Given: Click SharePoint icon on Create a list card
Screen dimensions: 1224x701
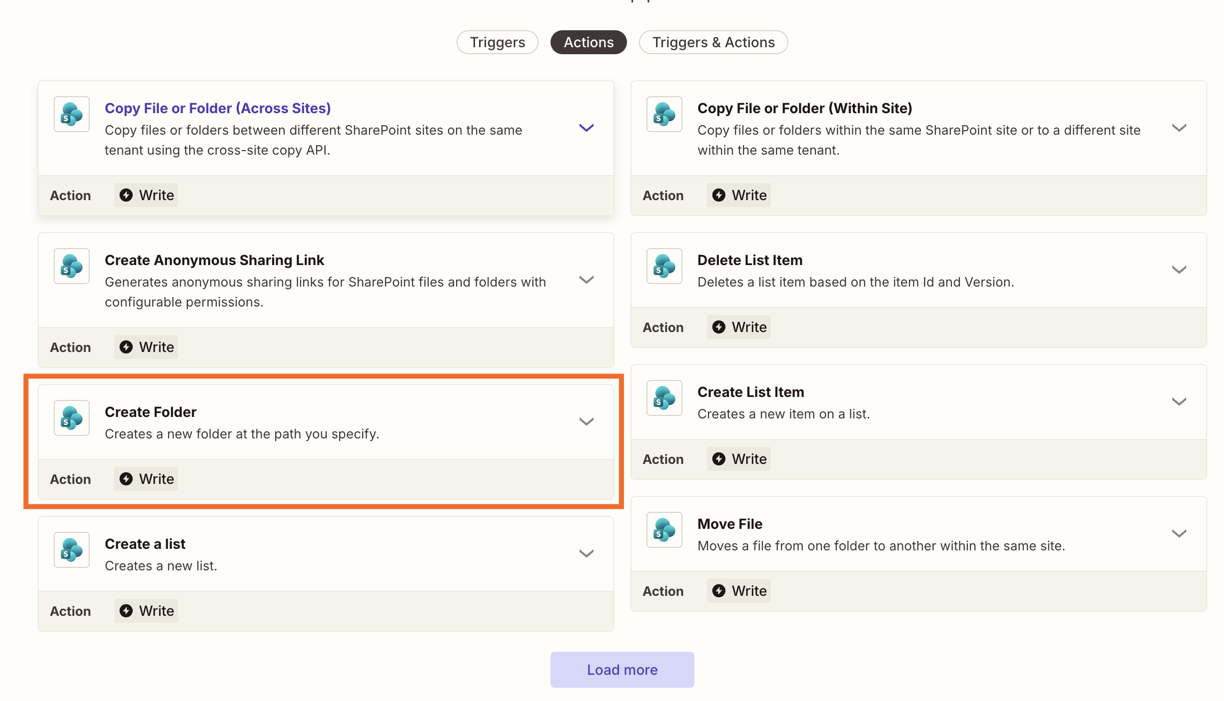Looking at the screenshot, I should pos(72,550).
